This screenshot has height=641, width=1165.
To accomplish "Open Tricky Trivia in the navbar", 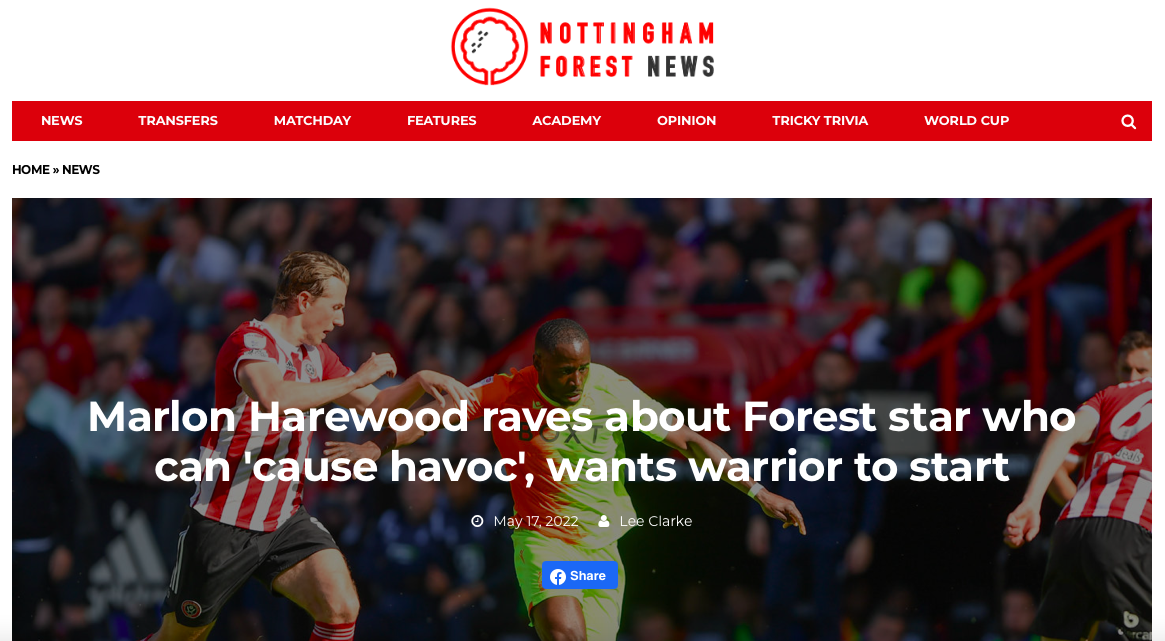I will (x=820, y=120).
